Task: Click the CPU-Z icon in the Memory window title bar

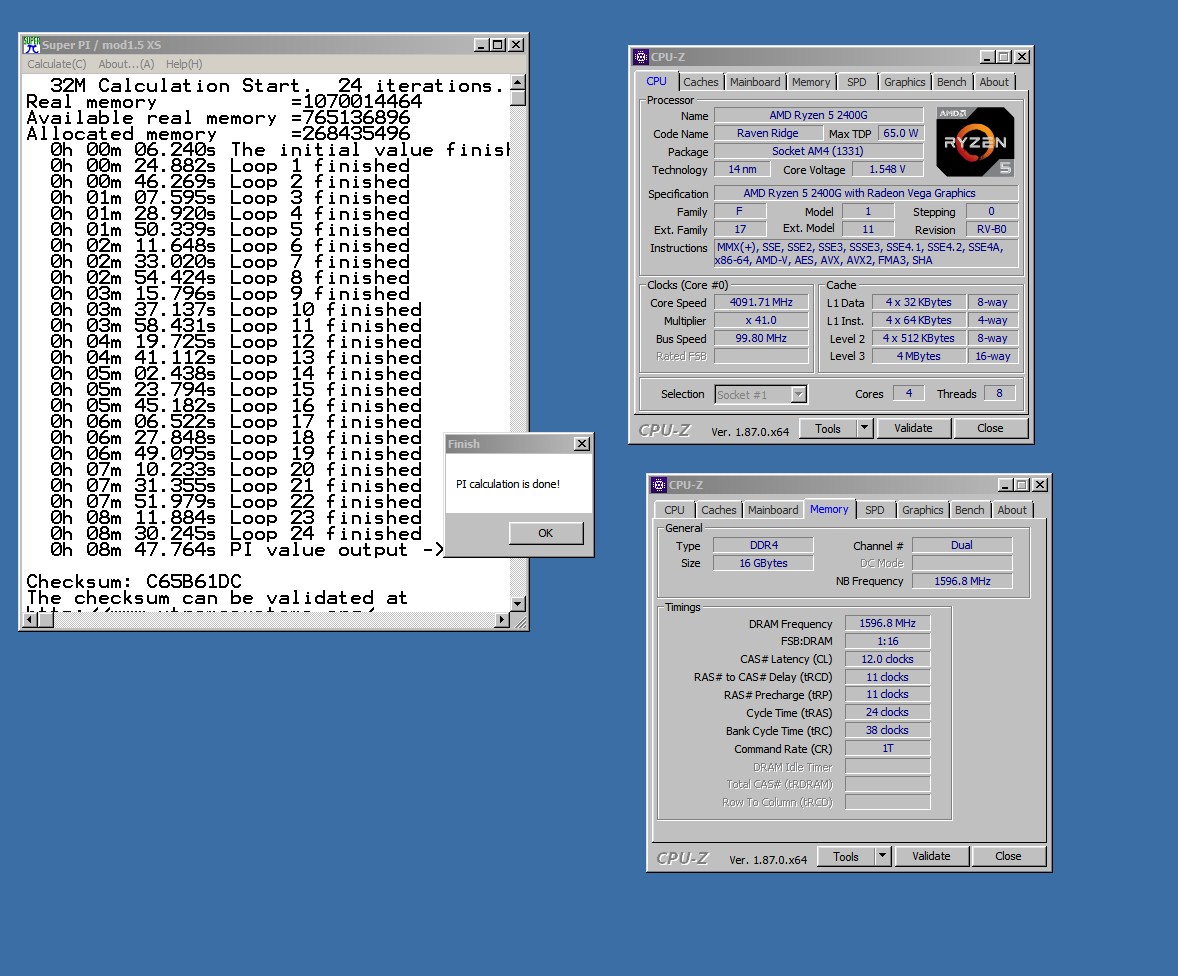Action: coord(659,485)
